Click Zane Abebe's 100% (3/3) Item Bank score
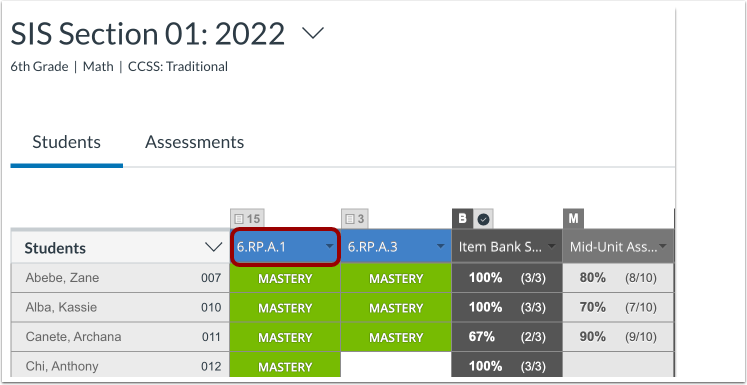 coord(507,278)
